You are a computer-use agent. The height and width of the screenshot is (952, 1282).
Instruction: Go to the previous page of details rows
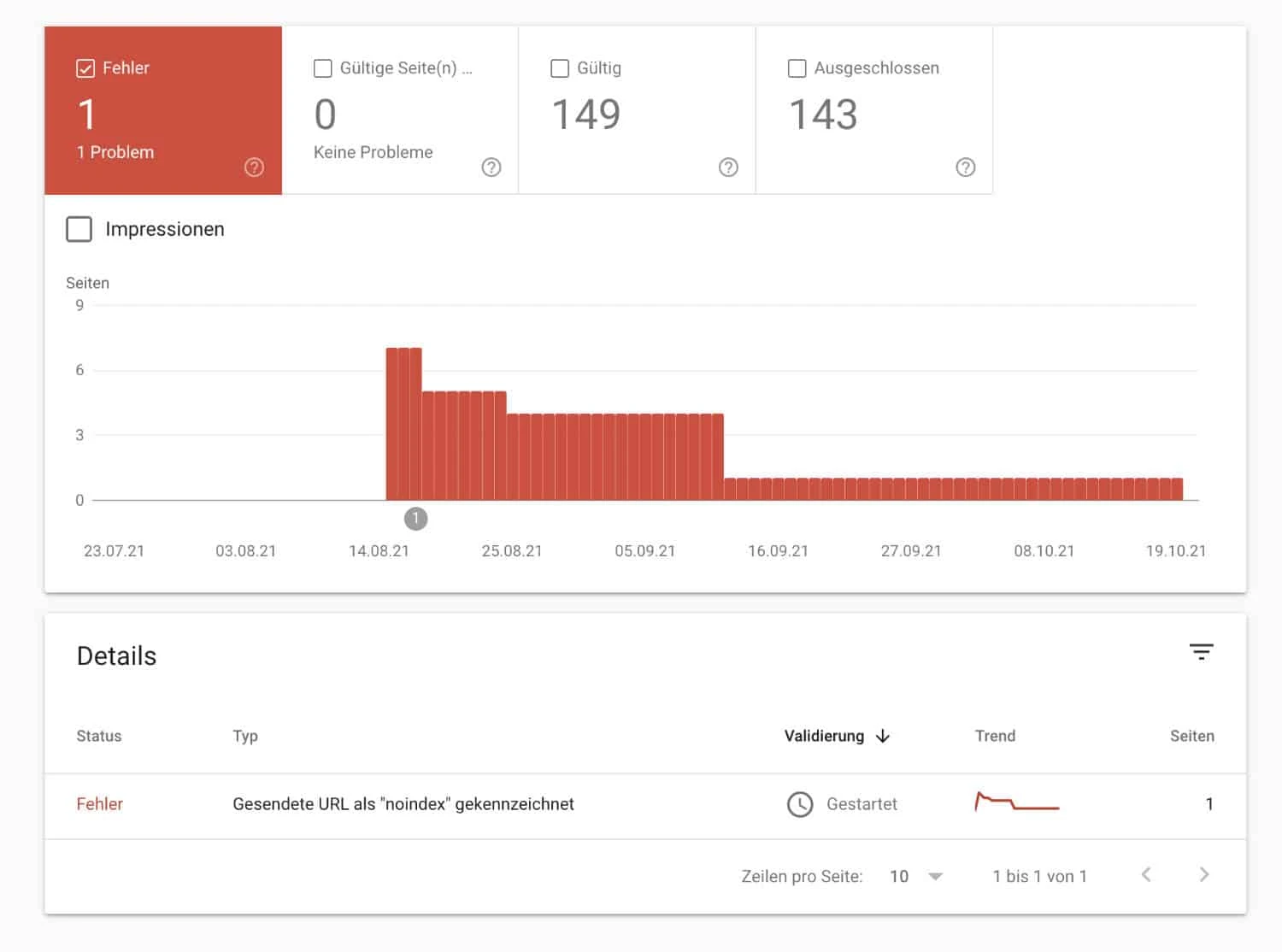click(1146, 875)
